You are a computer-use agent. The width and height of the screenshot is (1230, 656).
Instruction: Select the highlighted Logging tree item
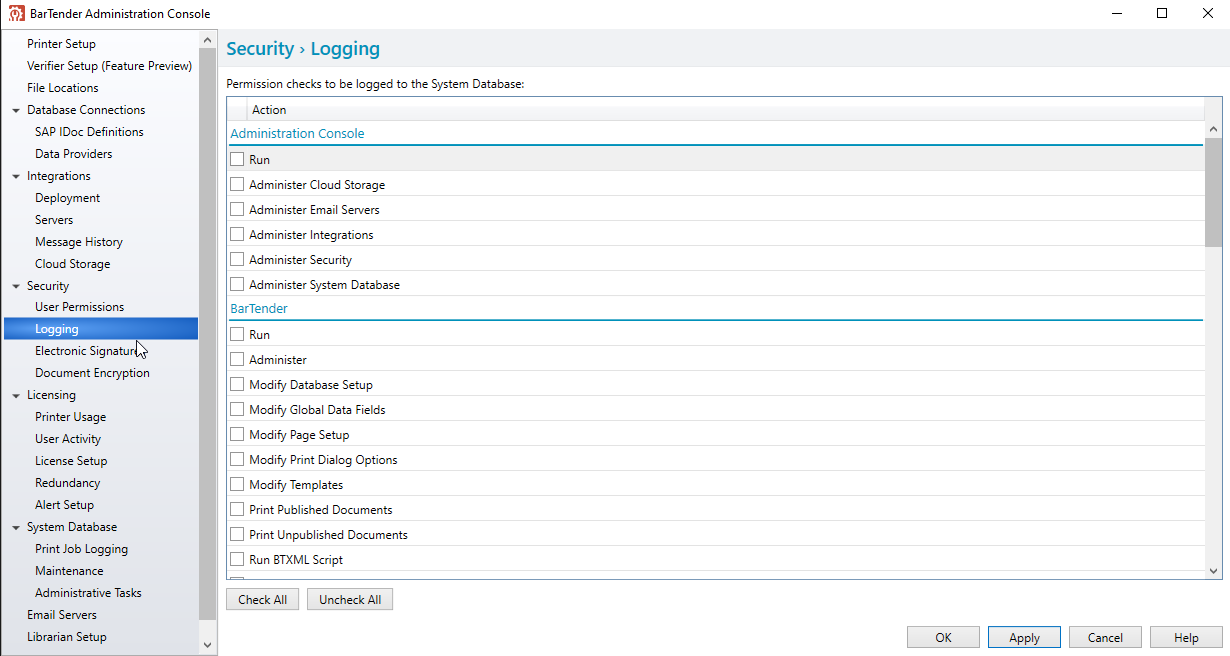coord(101,329)
